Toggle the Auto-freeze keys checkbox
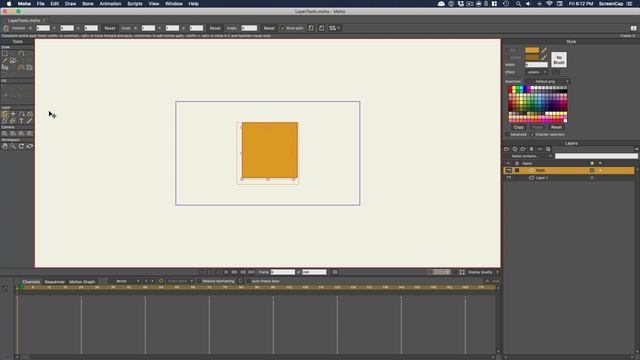The height and width of the screenshot is (360, 640). tap(248, 281)
